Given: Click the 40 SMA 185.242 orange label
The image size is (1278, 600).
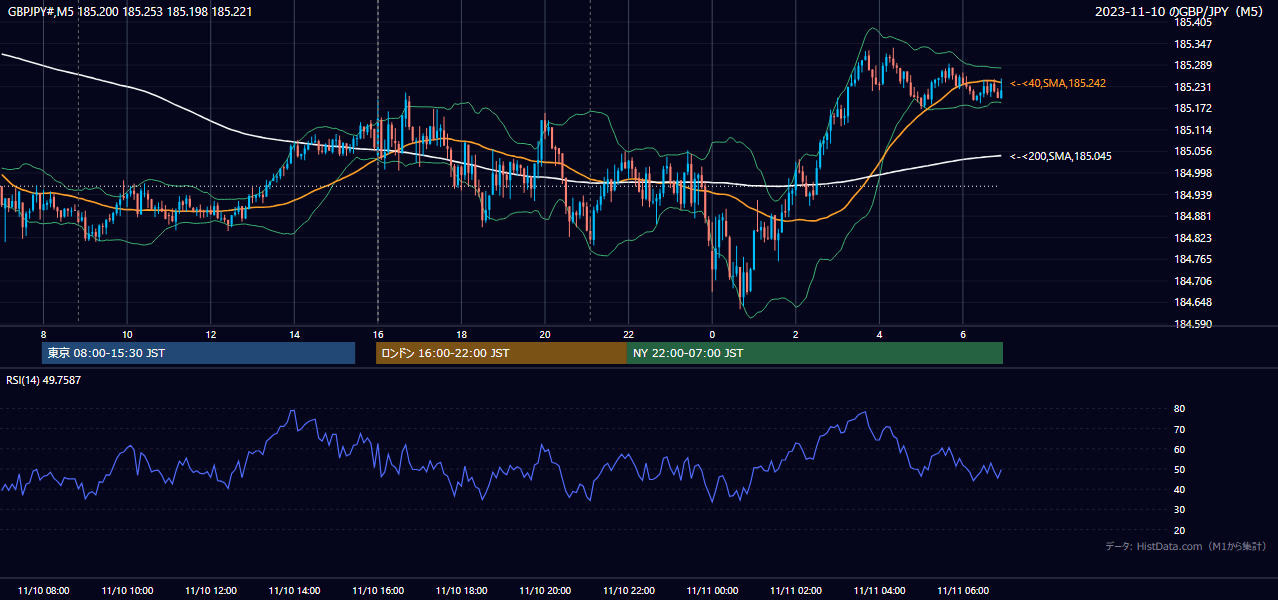Looking at the screenshot, I should point(1058,83).
